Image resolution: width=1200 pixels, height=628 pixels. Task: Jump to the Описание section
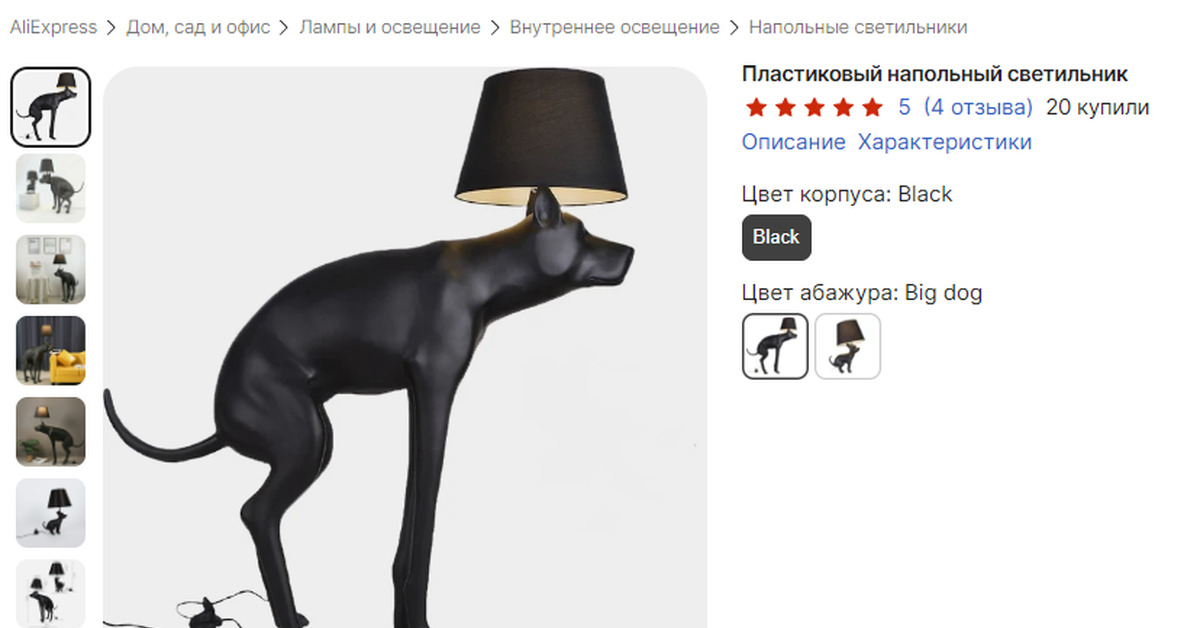click(x=794, y=142)
